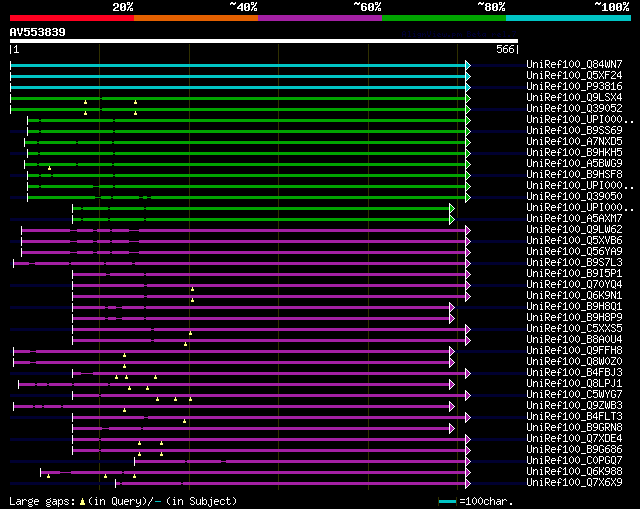Click the green alignment bar for A5AXM7
This screenshot has width=640, height=509.
(263, 220)
